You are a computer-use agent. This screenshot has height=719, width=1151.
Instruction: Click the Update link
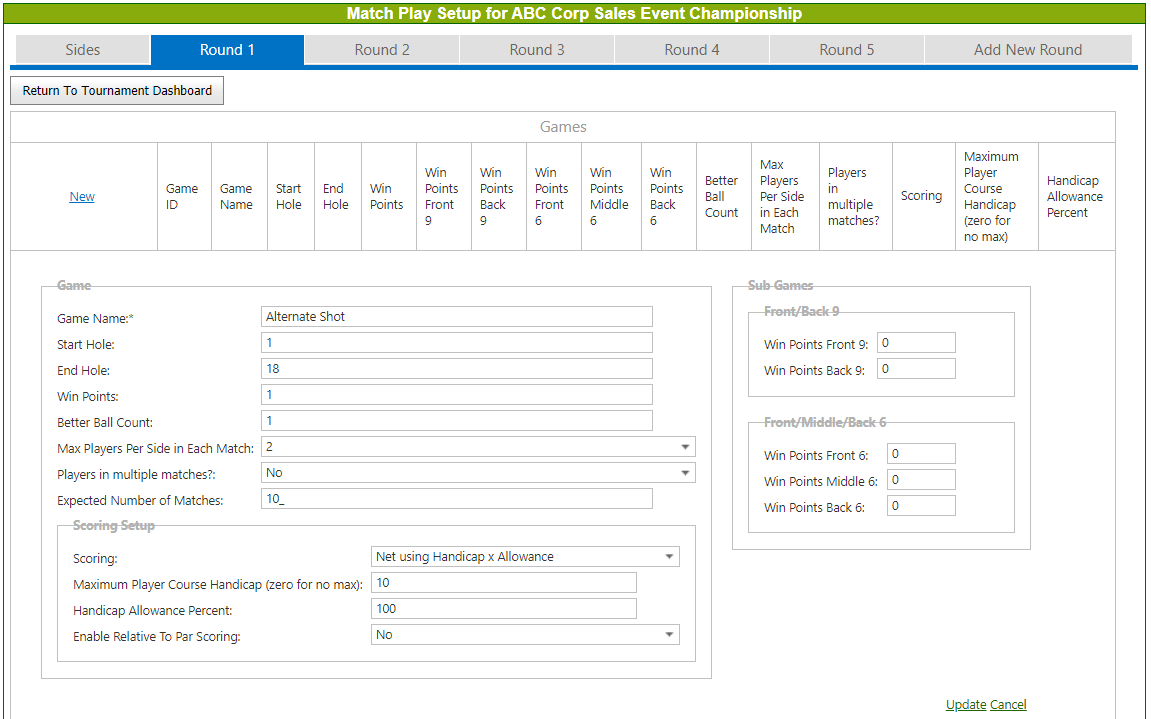[965, 705]
